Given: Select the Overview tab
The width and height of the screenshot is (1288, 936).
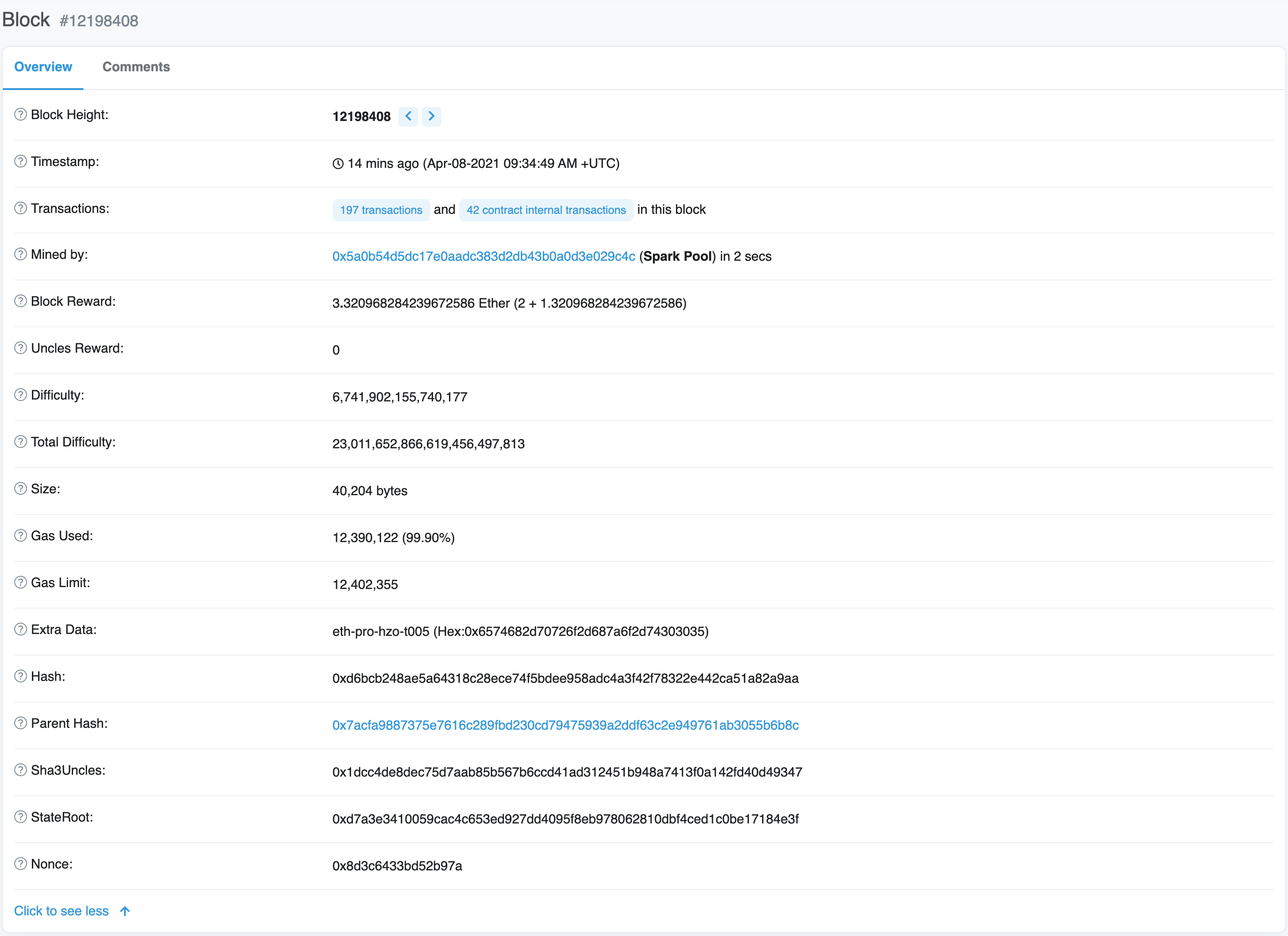Looking at the screenshot, I should click(x=43, y=67).
